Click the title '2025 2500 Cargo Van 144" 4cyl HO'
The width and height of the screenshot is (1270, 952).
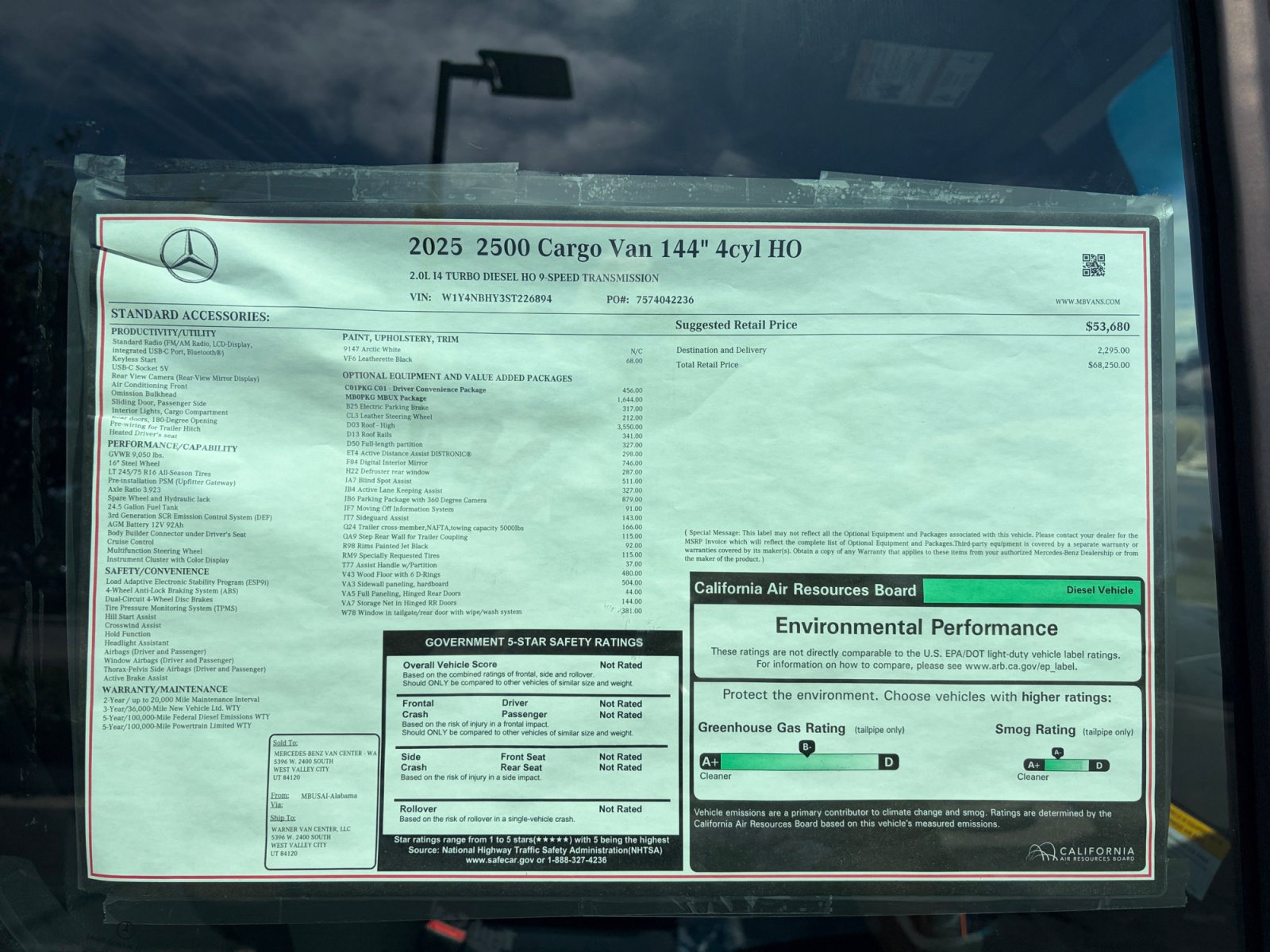coord(605,248)
